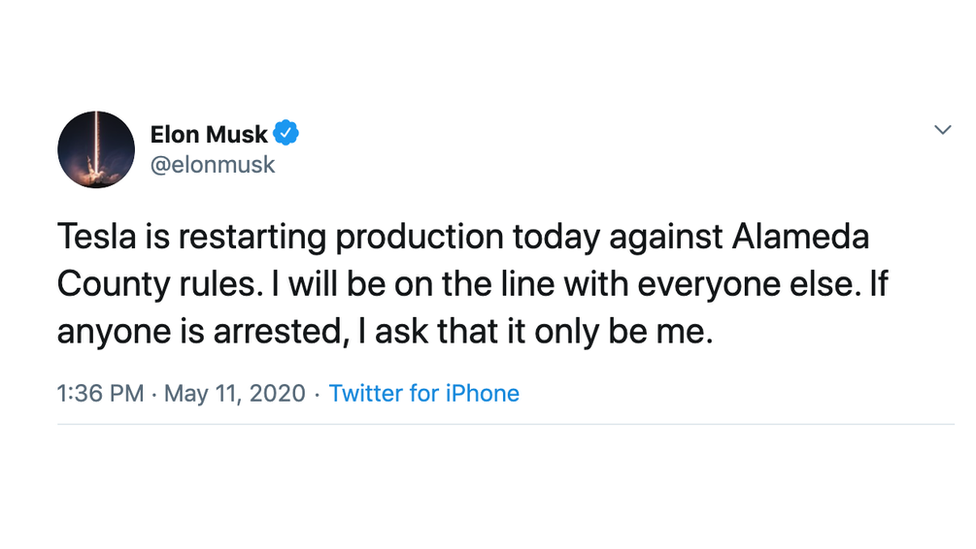Click the 1:36 PM timestamp
Viewport: 976px width, 549px height.
[x=101, y=393]
